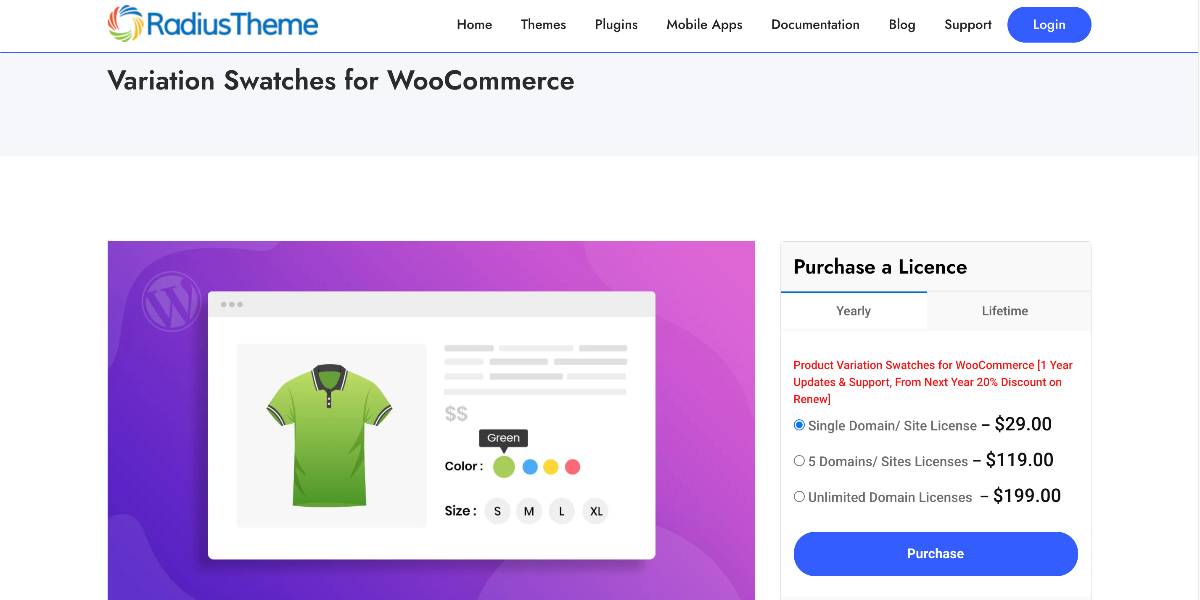Click the M size swatch
This screenshot has height=600, width=1200.
click(529, 511)
